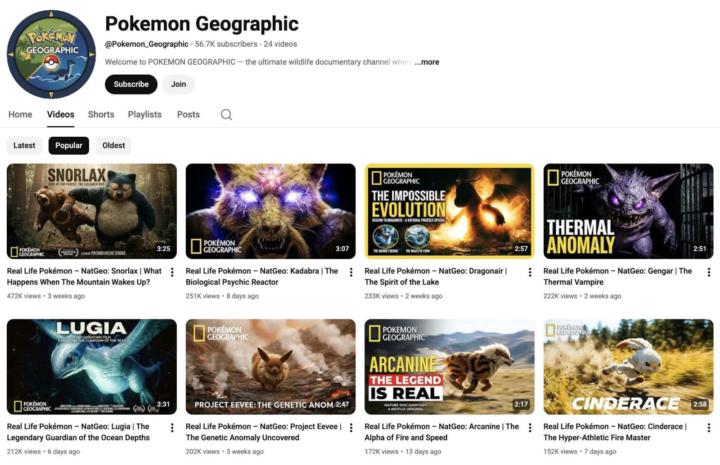Screen dimensions: 720x465
Task: Open title Dragonair Spirit of the Lake
Action: (x=436, y=276)
